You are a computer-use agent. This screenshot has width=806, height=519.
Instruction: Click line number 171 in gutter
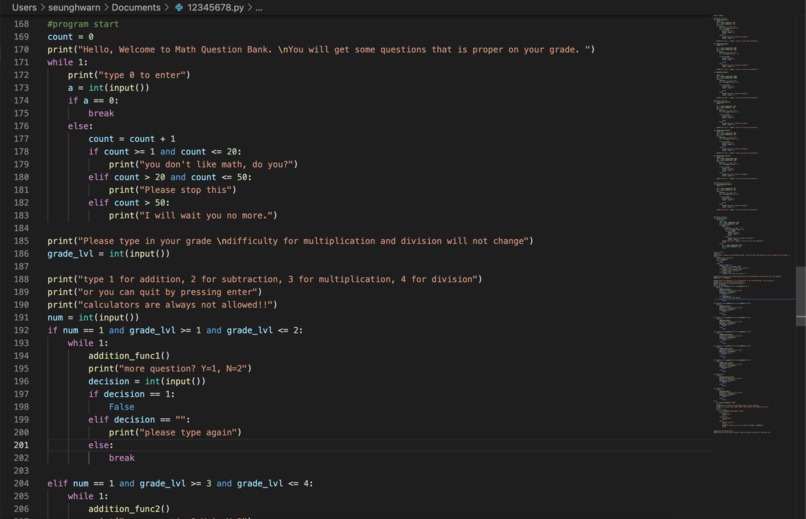[x=22, y=62]
